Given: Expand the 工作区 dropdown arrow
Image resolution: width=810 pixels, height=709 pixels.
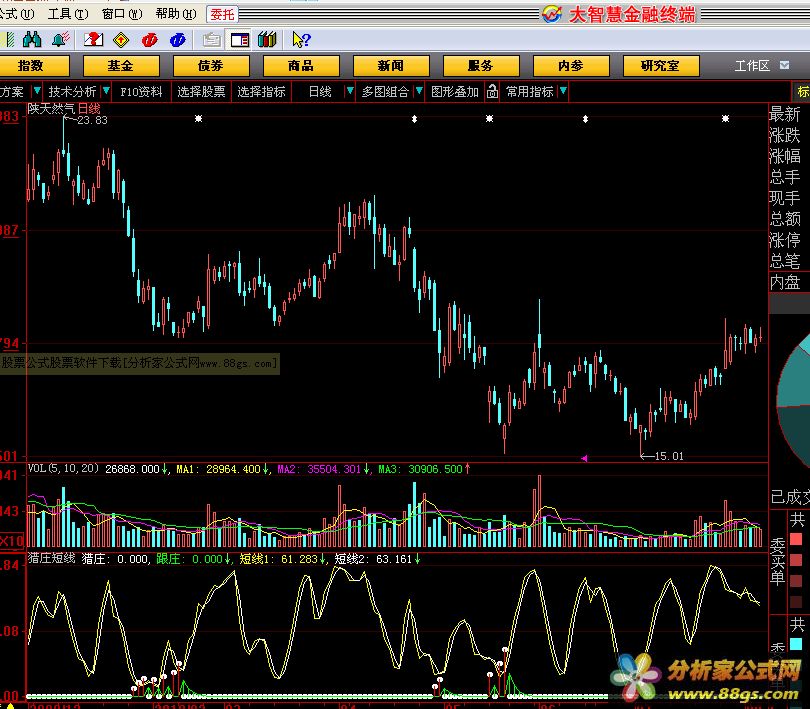Looking at the screenshot, I should (x=784, y=65).
